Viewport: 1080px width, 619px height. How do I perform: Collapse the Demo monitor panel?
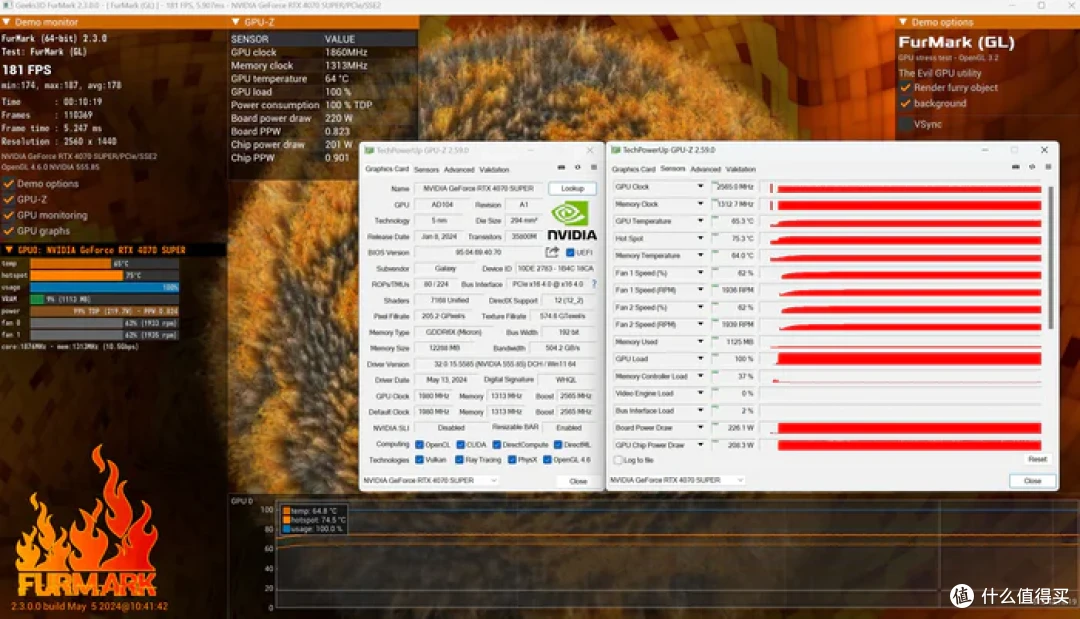pyautogui.click(x=6, y=22)
